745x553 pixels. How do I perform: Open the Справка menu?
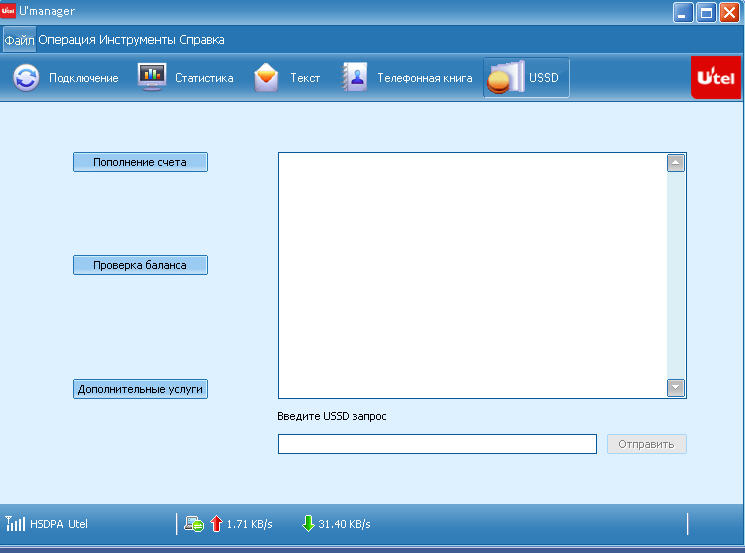click(201, 40)
